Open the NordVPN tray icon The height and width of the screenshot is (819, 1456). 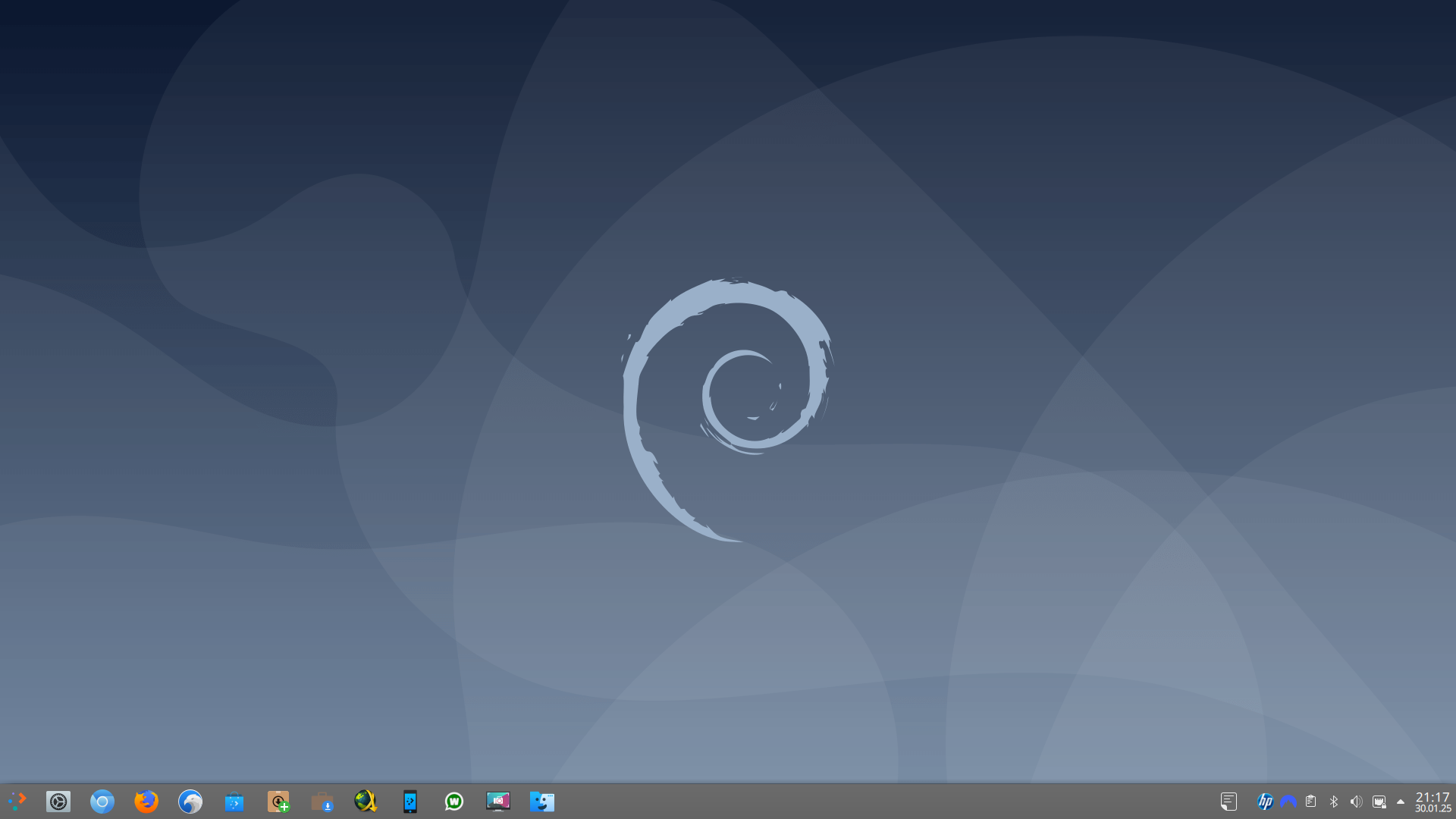point(1288,802)
